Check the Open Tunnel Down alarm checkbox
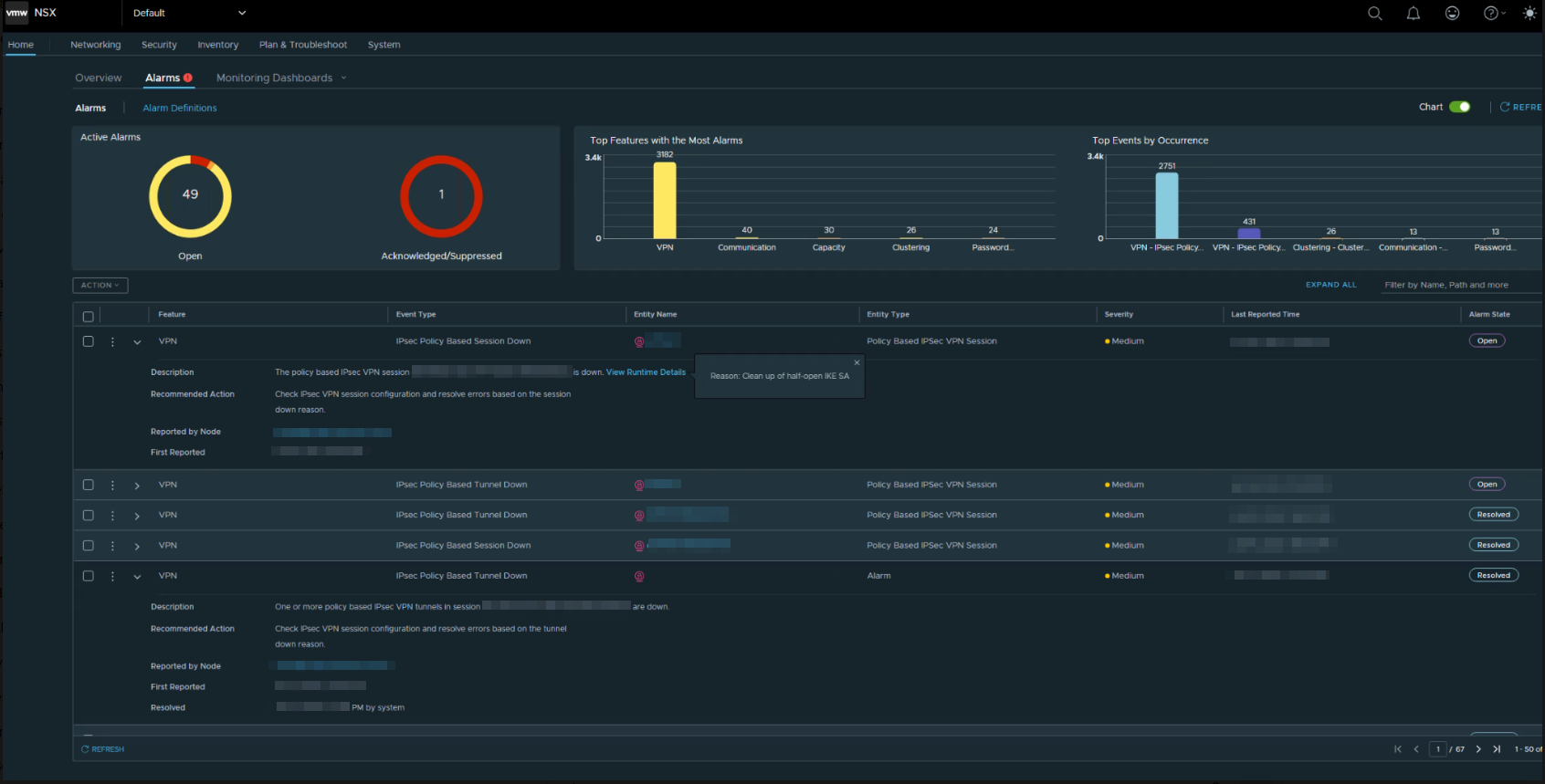Screen dimensions: 1545x784 pos(89,485)
